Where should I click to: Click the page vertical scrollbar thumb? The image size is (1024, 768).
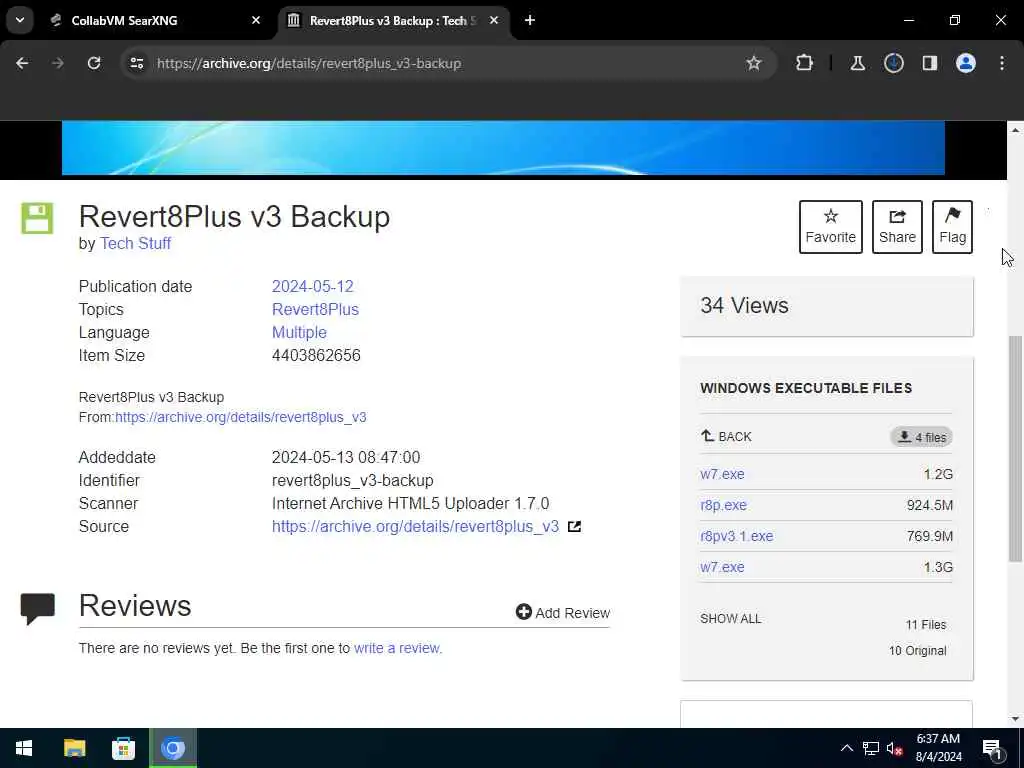(x=1015, y=448)
